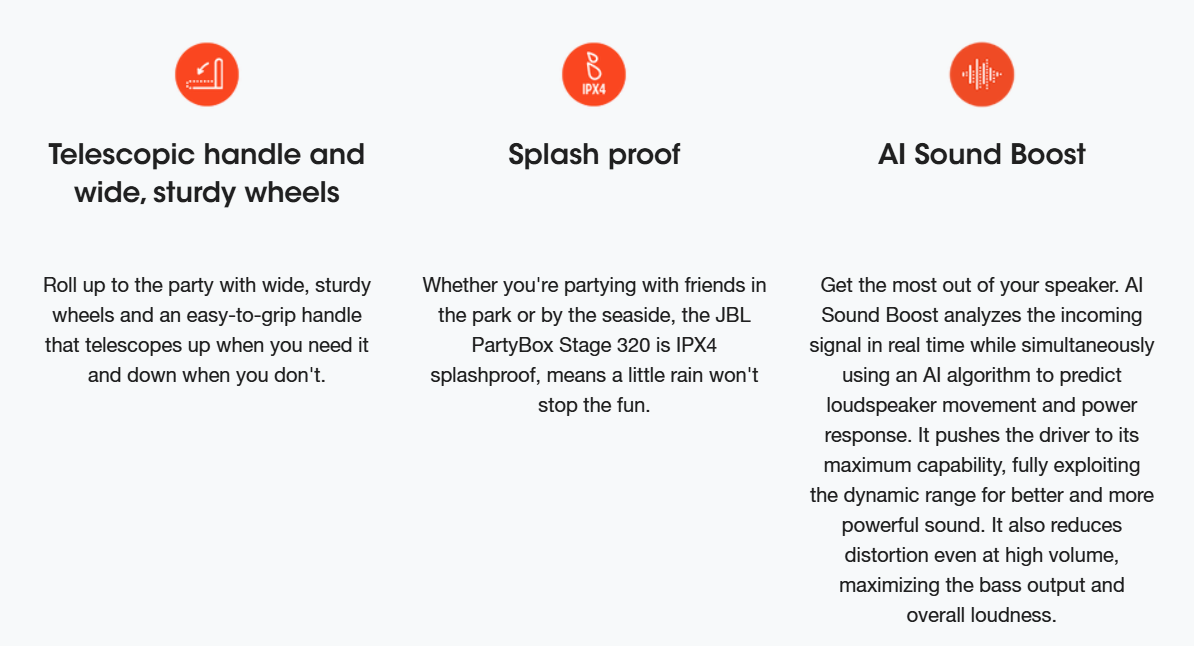This screenshot has height=646, width=1194.
Task: Click the line 'that telescopes up when you need it'
Action: tap(207, 345)
